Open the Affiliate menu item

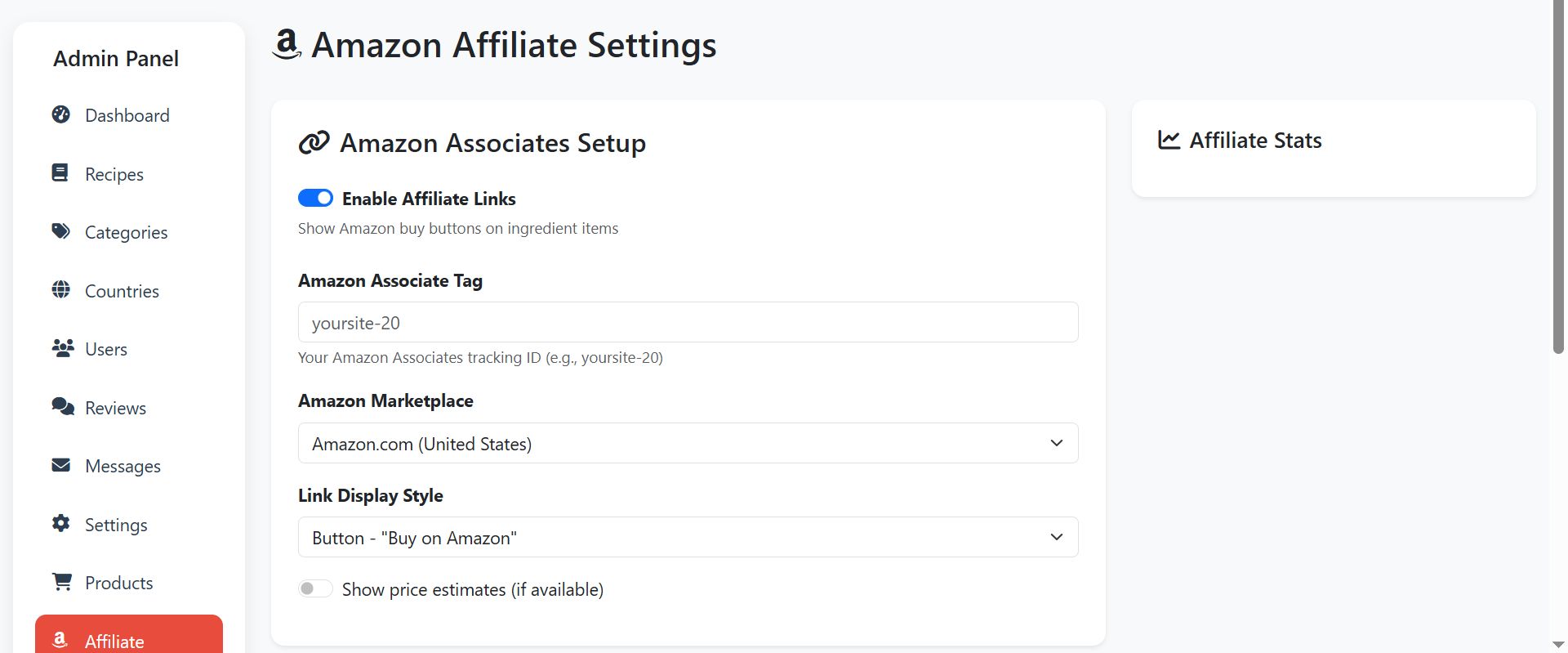pyautogui.click(x=129, y=639)
